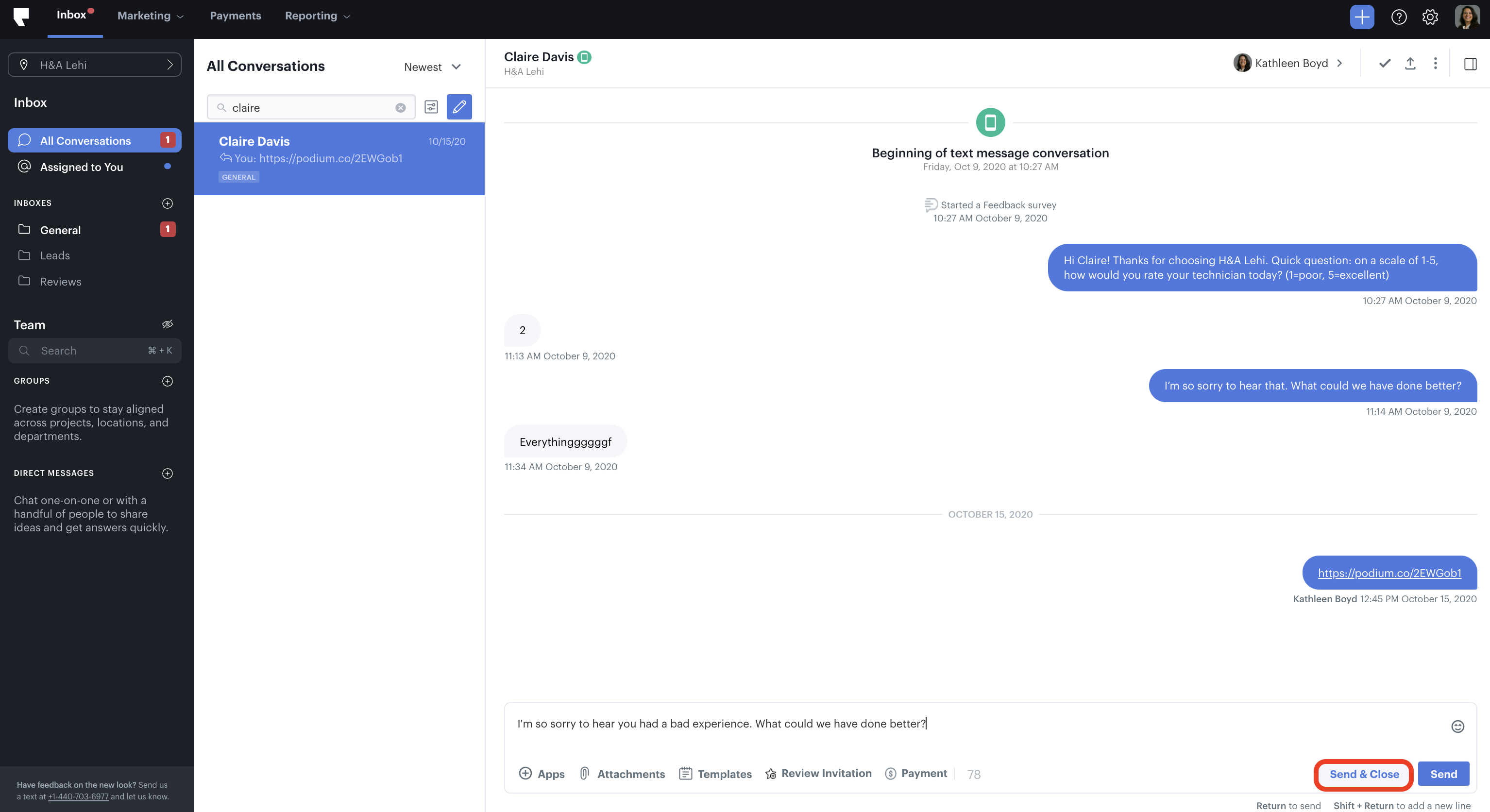This screenshot has width=1490, height=812.
Task: Mark conversation as closed with checkmark icon
Action: (x=1384, y=64)
